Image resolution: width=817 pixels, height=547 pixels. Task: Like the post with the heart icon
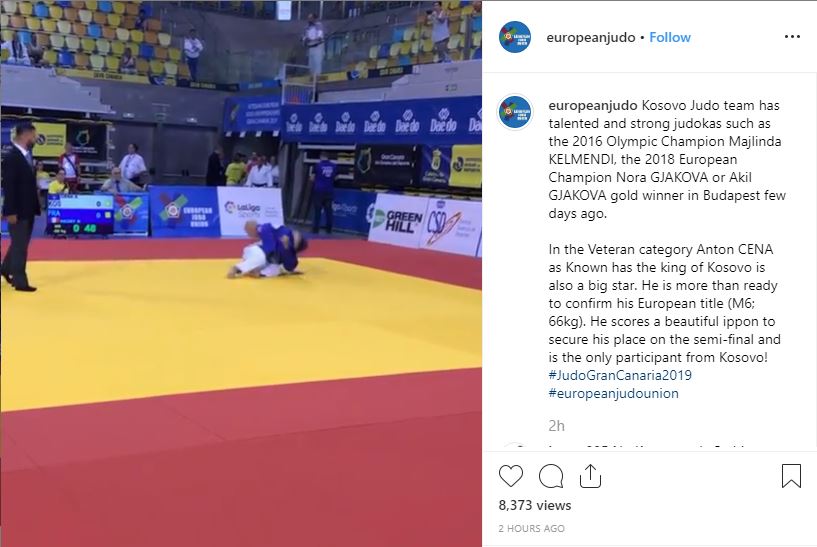coord(511,476)
